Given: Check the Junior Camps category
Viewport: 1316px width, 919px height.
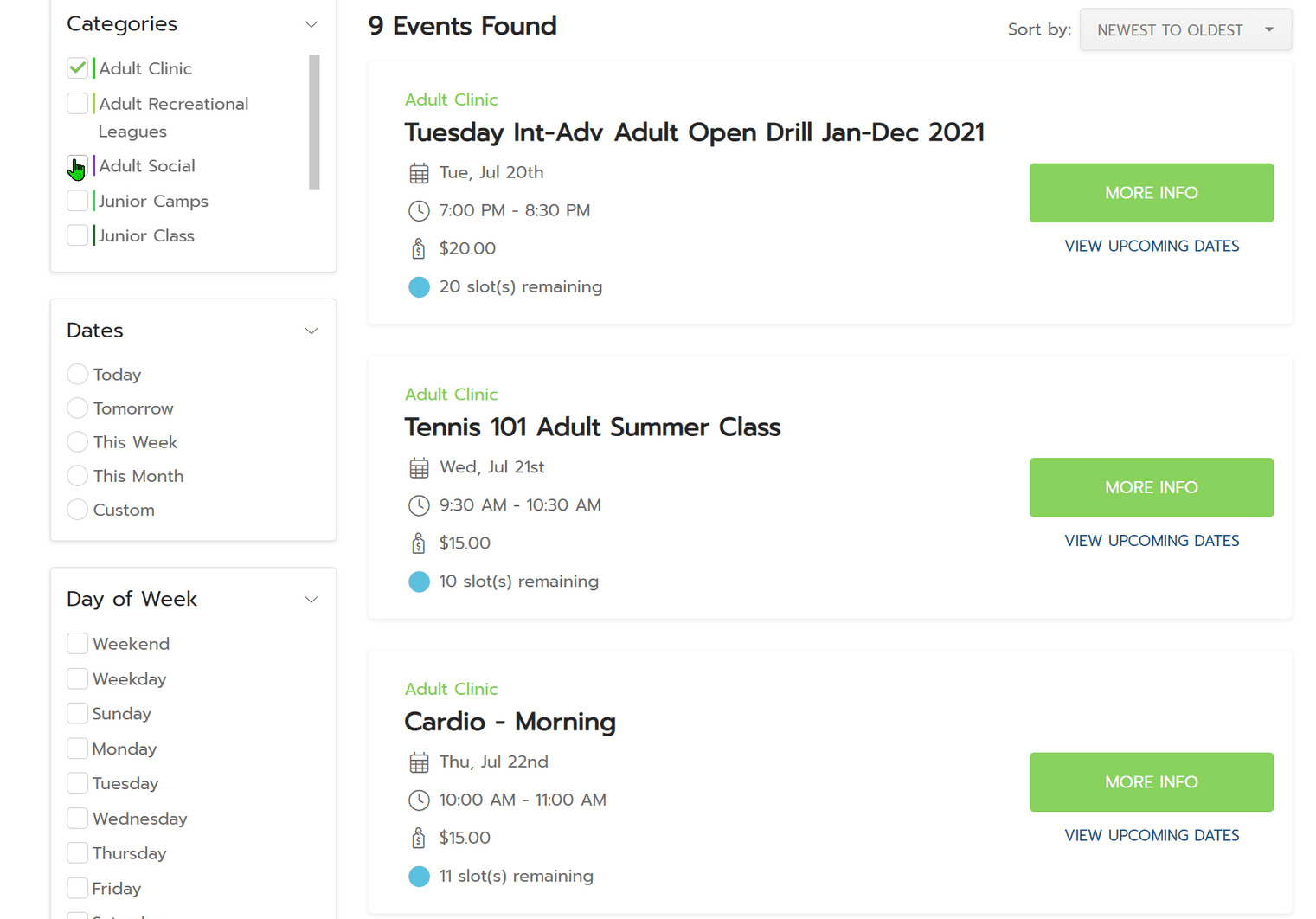Looking at the screenshot, I should point(77,201).
